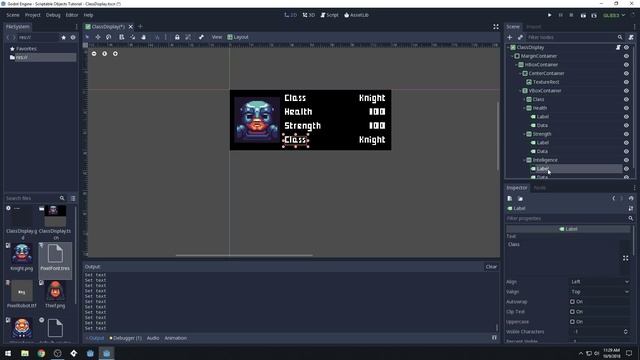Image resolution: width=640 pixels, height=360 pixels.
Task: Hide the HBoxContainer node
Action: click(627, 64)
